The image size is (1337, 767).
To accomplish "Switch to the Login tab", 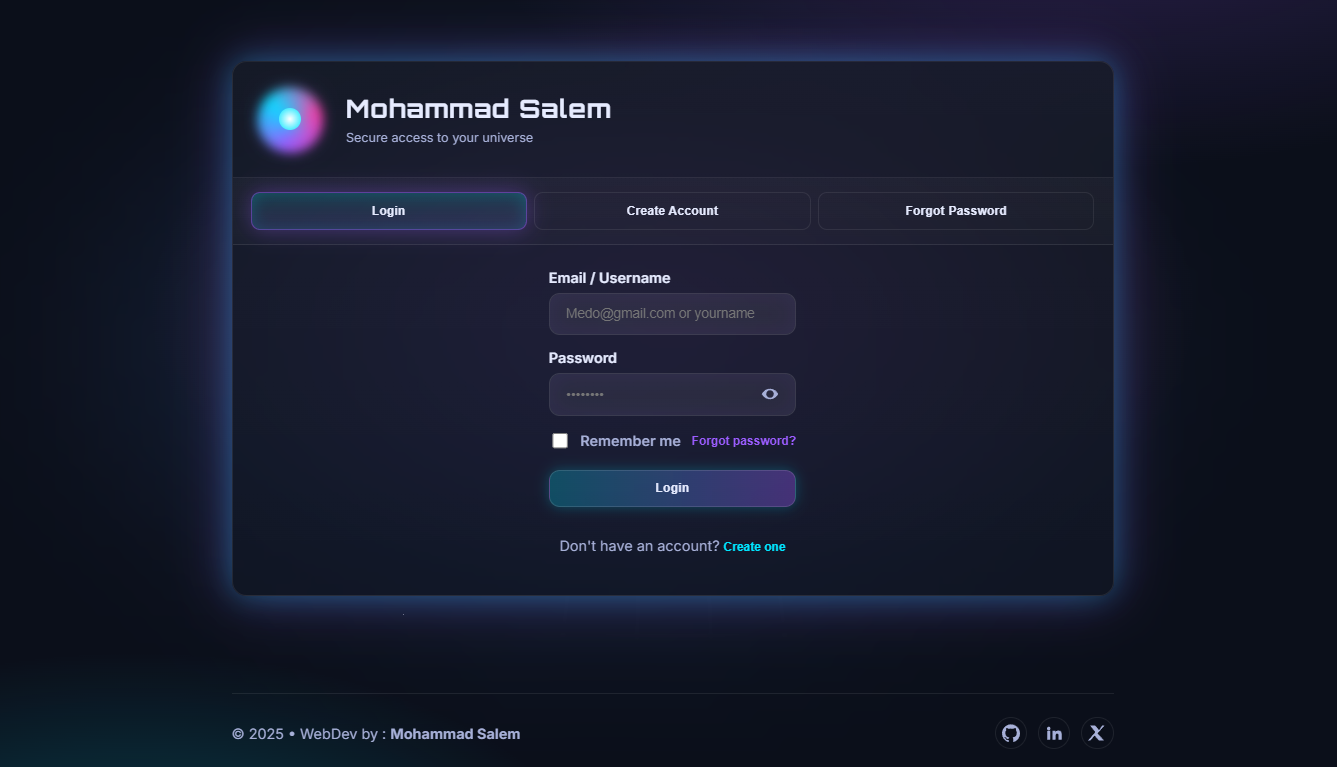I will (389, 211).
